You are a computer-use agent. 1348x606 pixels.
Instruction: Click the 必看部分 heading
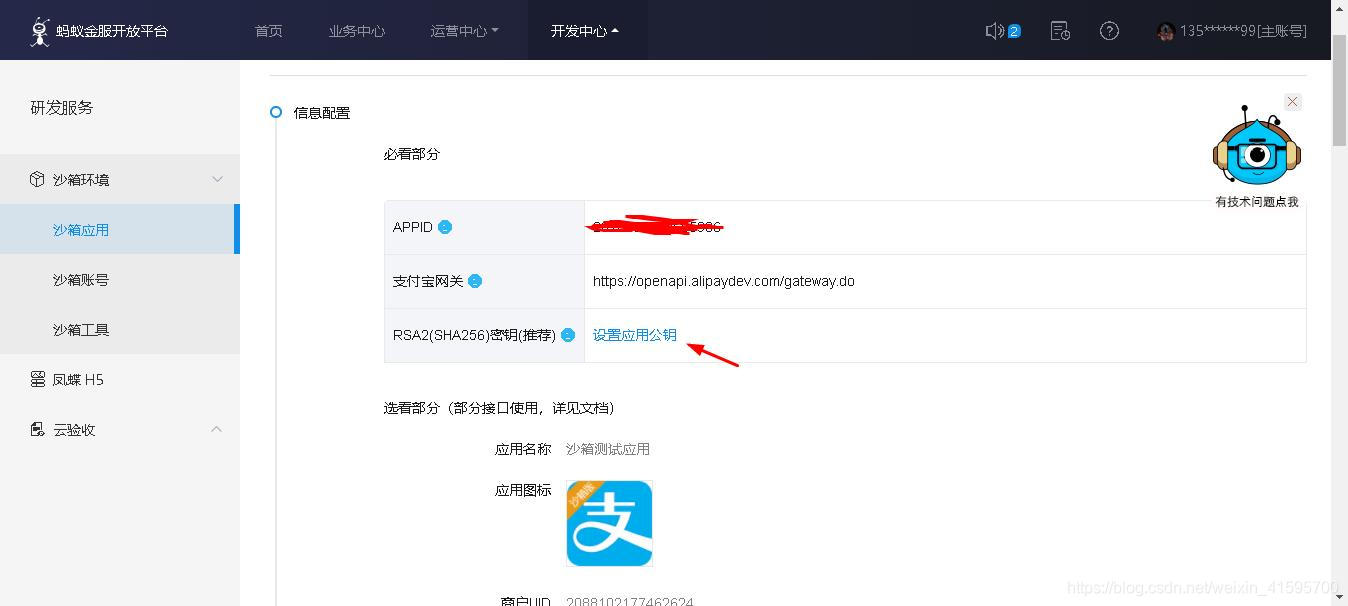coord(412,154)
